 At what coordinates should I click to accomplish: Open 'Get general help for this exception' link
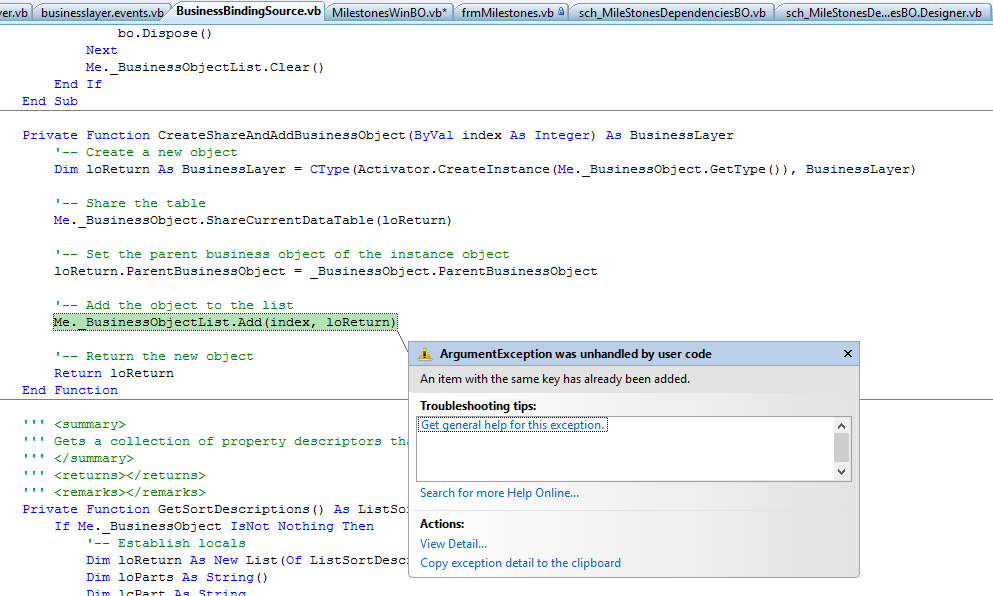[513, 425]
